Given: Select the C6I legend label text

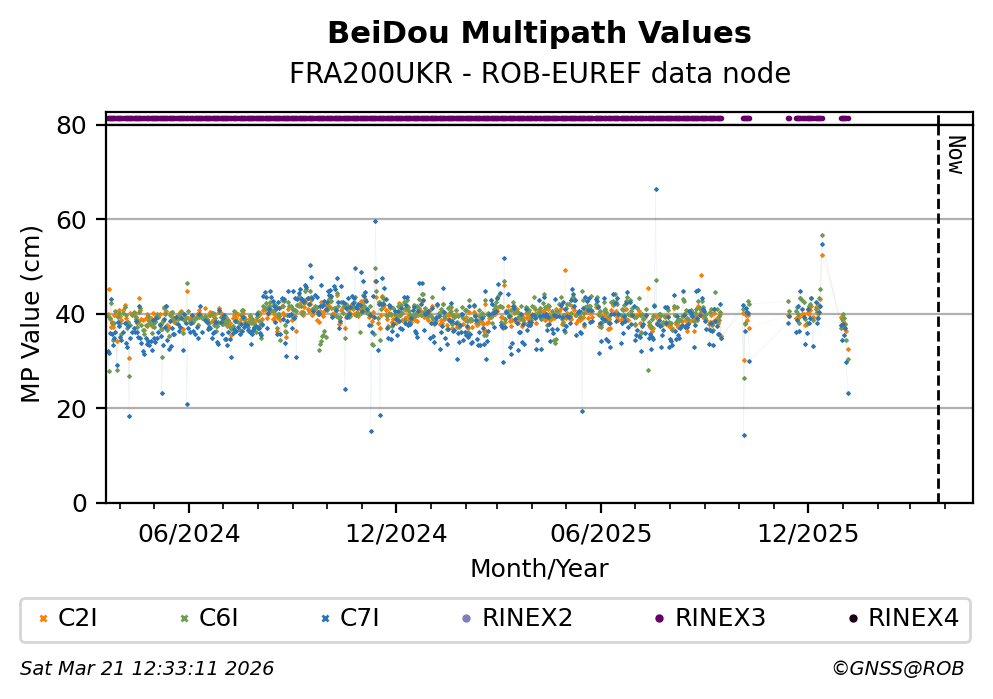Looking at the screenshot, I should (x=219, y=619).
